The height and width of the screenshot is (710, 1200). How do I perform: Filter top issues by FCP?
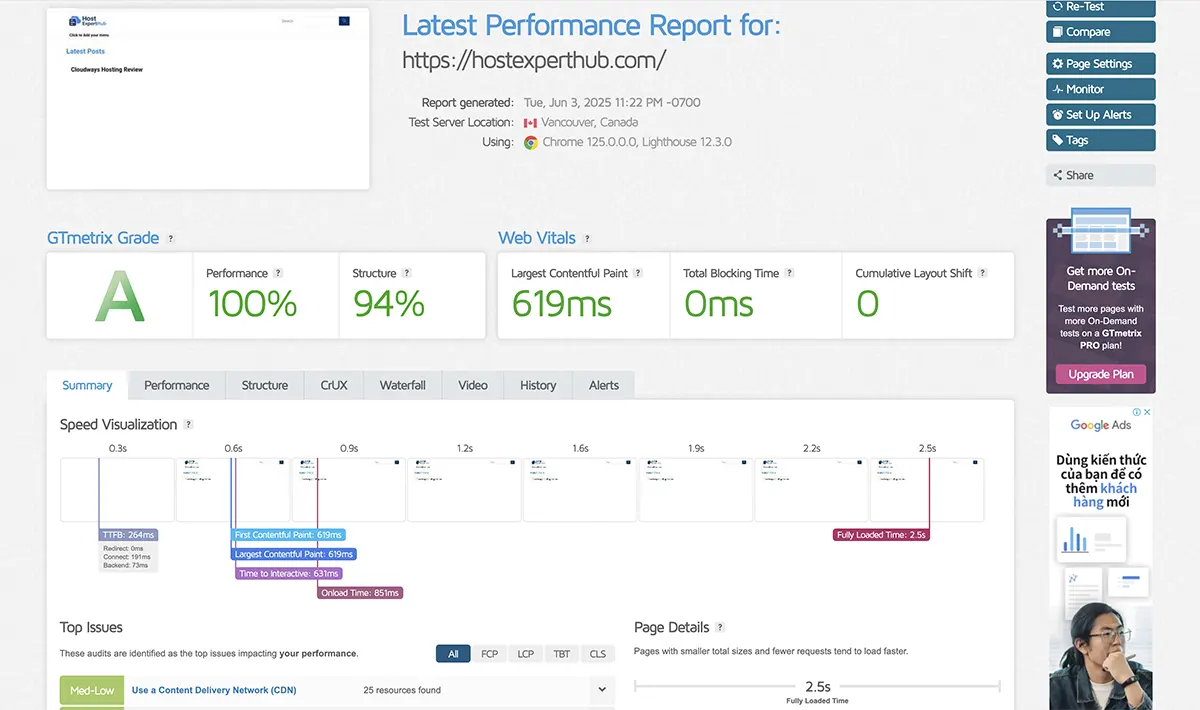[x=489, y=654]
